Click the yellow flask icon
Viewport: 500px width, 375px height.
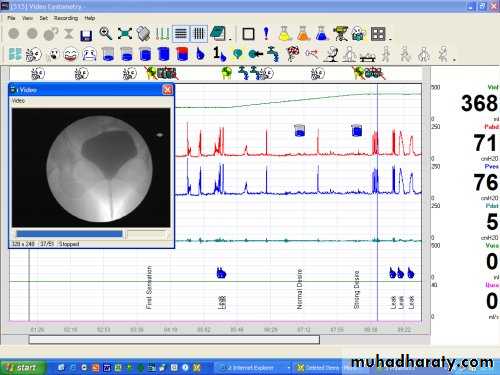click(285, 34)
